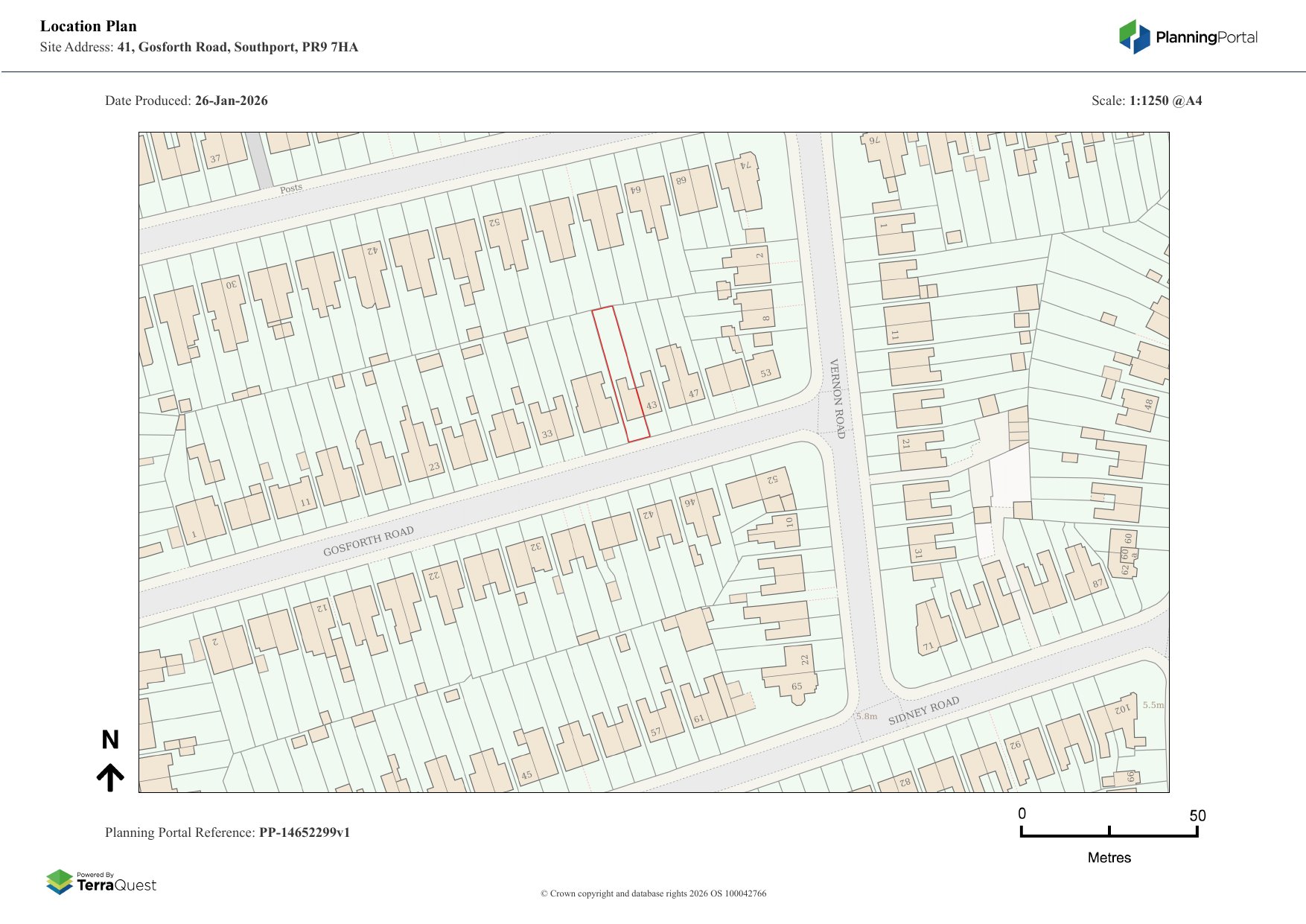
Task: Click the Vernon Road street label
Action: tap(838, 398)
